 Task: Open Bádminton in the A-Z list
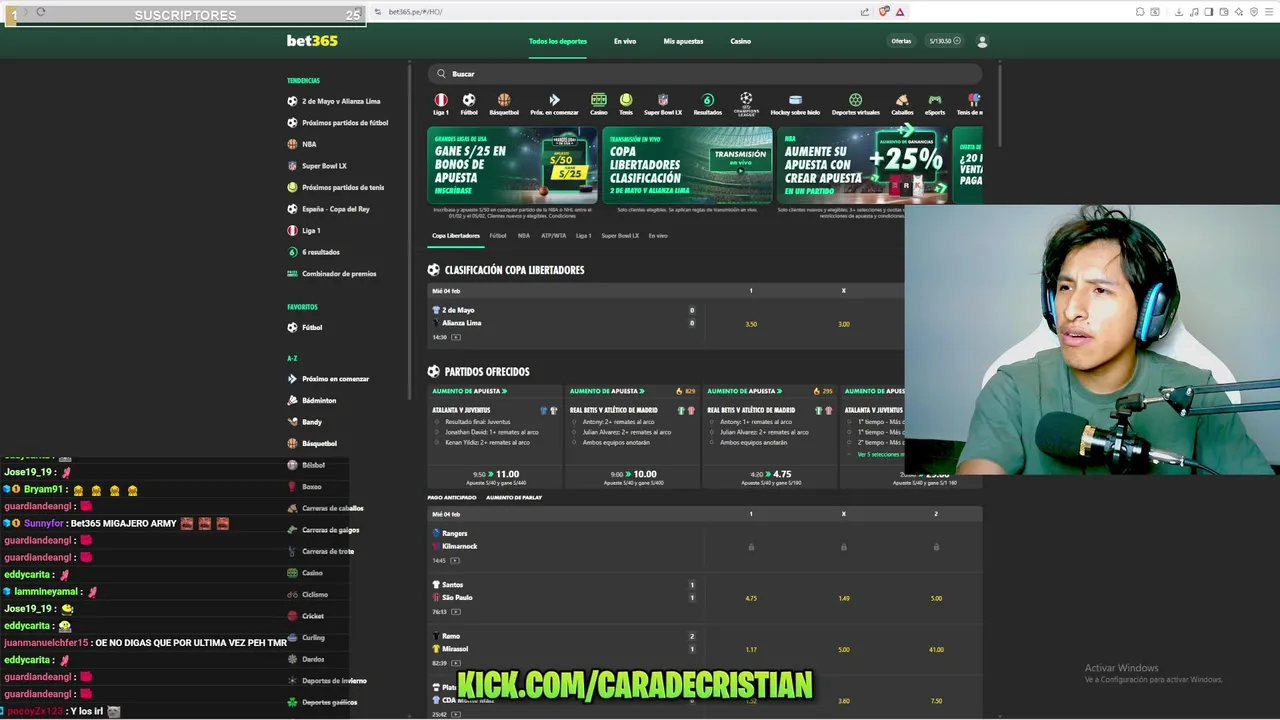coord(319,400)
